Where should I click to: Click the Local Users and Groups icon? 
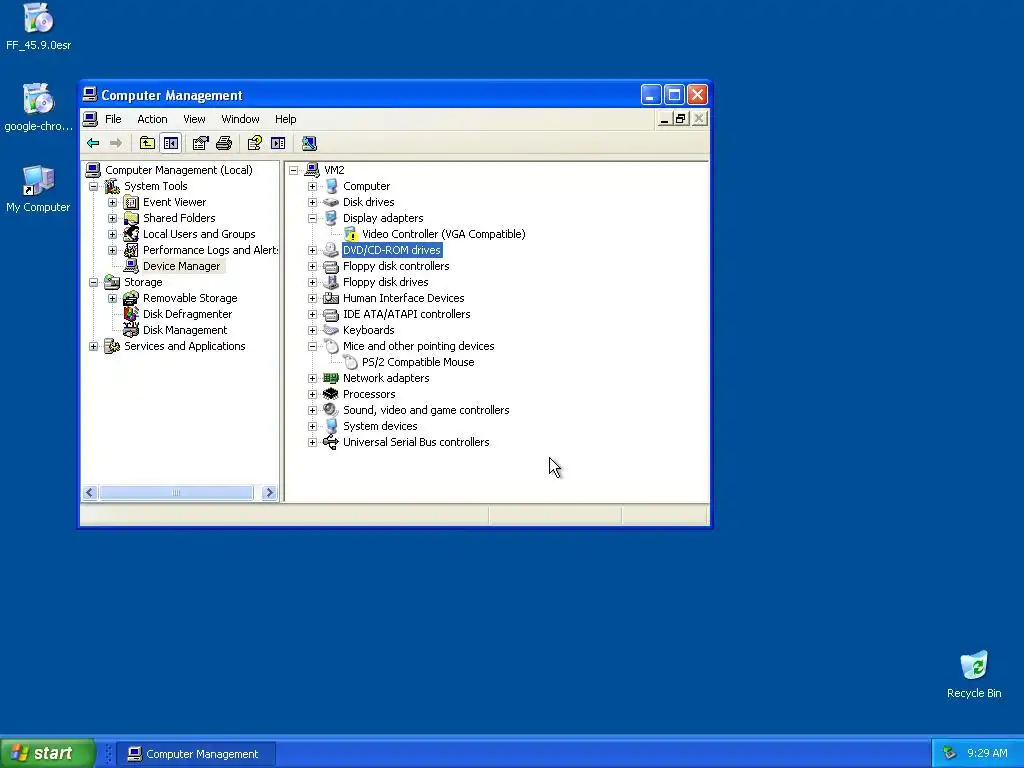click(131, 234)
